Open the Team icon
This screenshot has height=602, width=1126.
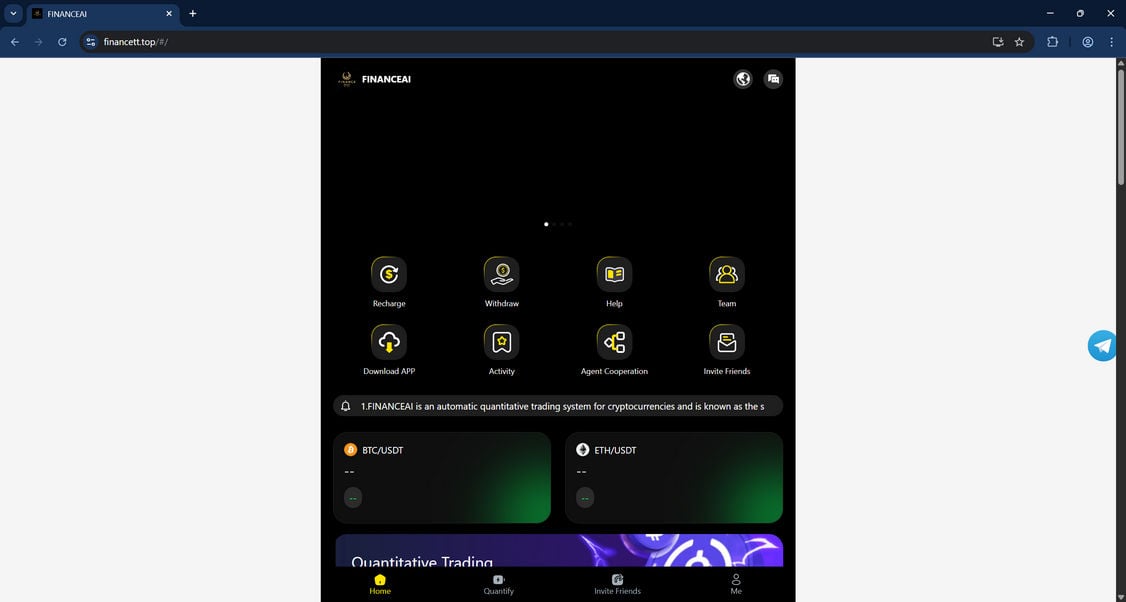coord(727,274)
